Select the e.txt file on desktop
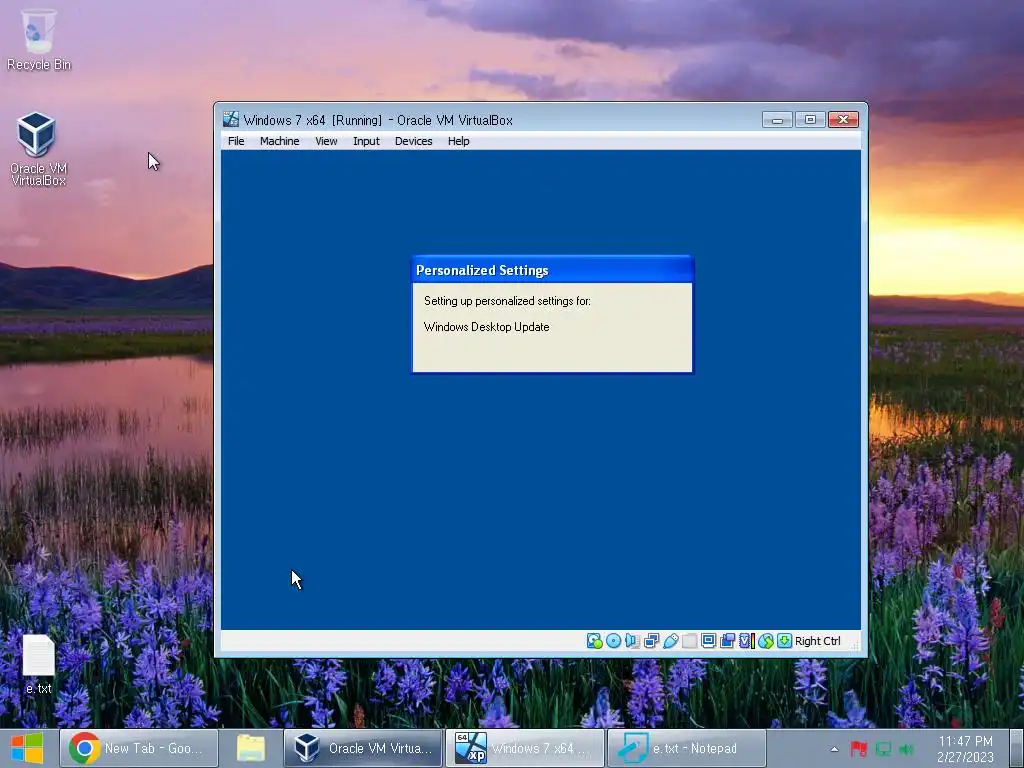 coord(39,664)
